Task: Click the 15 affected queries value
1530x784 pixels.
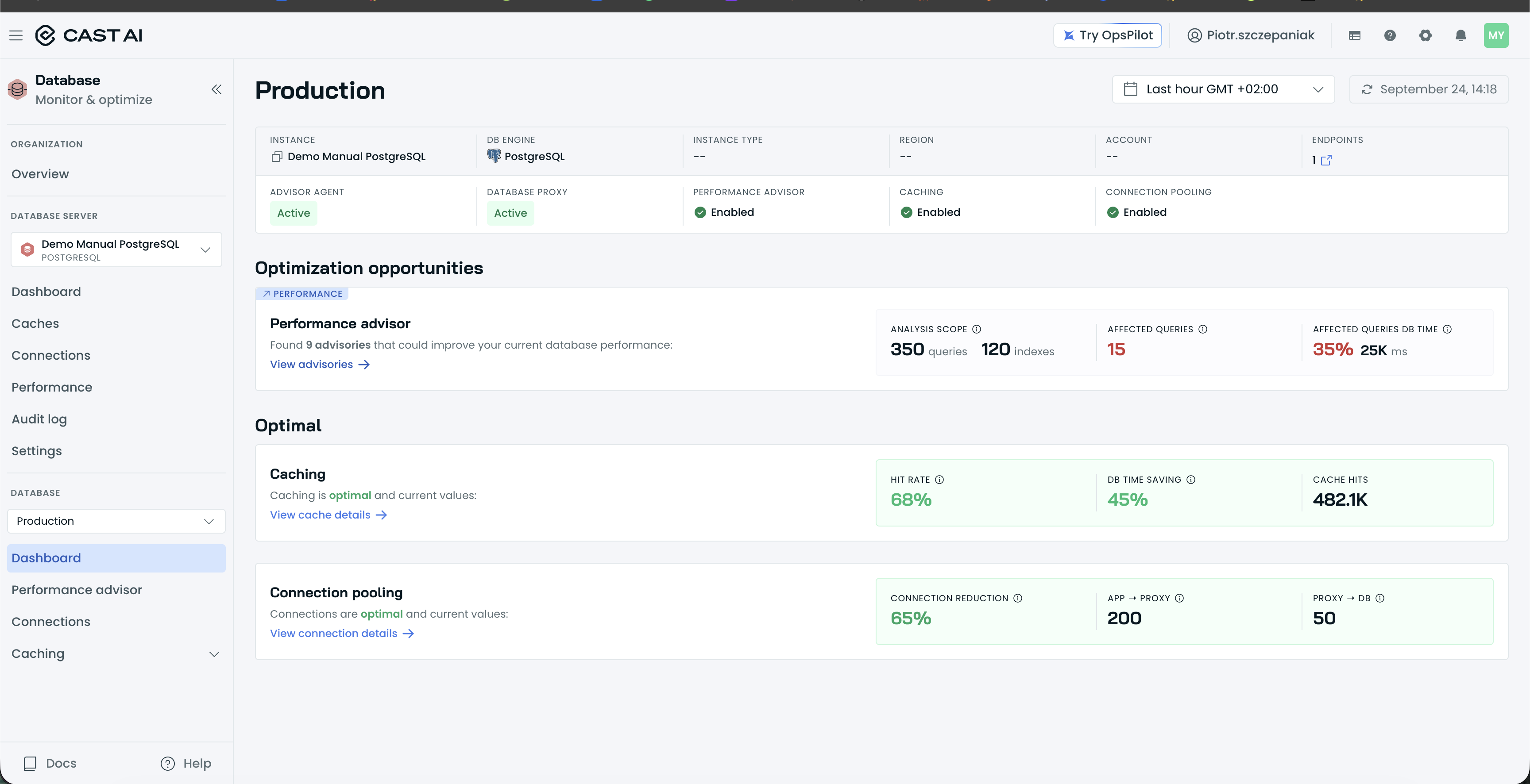Action: tap(1116, 350)
